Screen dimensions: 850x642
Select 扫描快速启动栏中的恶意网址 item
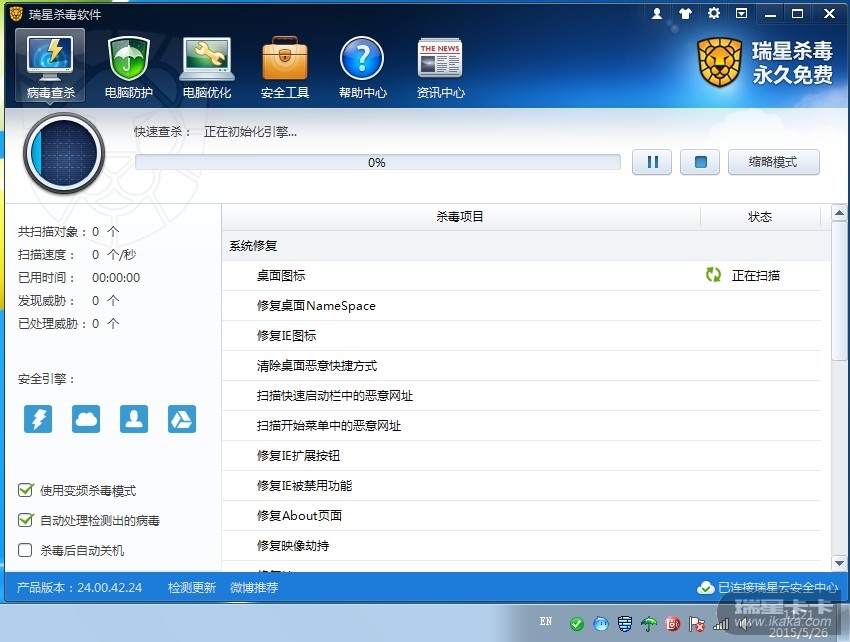point(521,396)
